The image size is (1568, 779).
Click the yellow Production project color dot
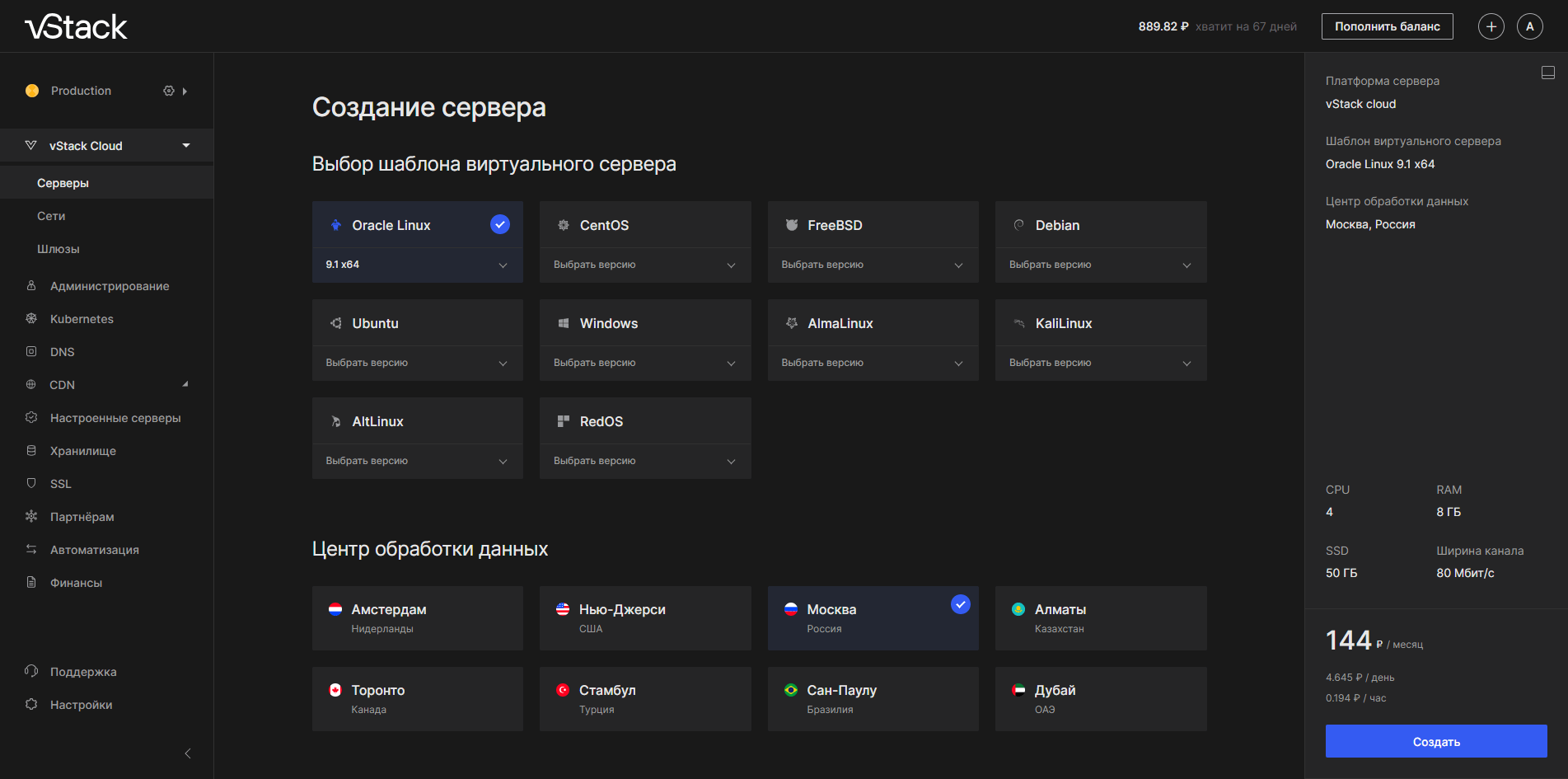pos(32,91)
